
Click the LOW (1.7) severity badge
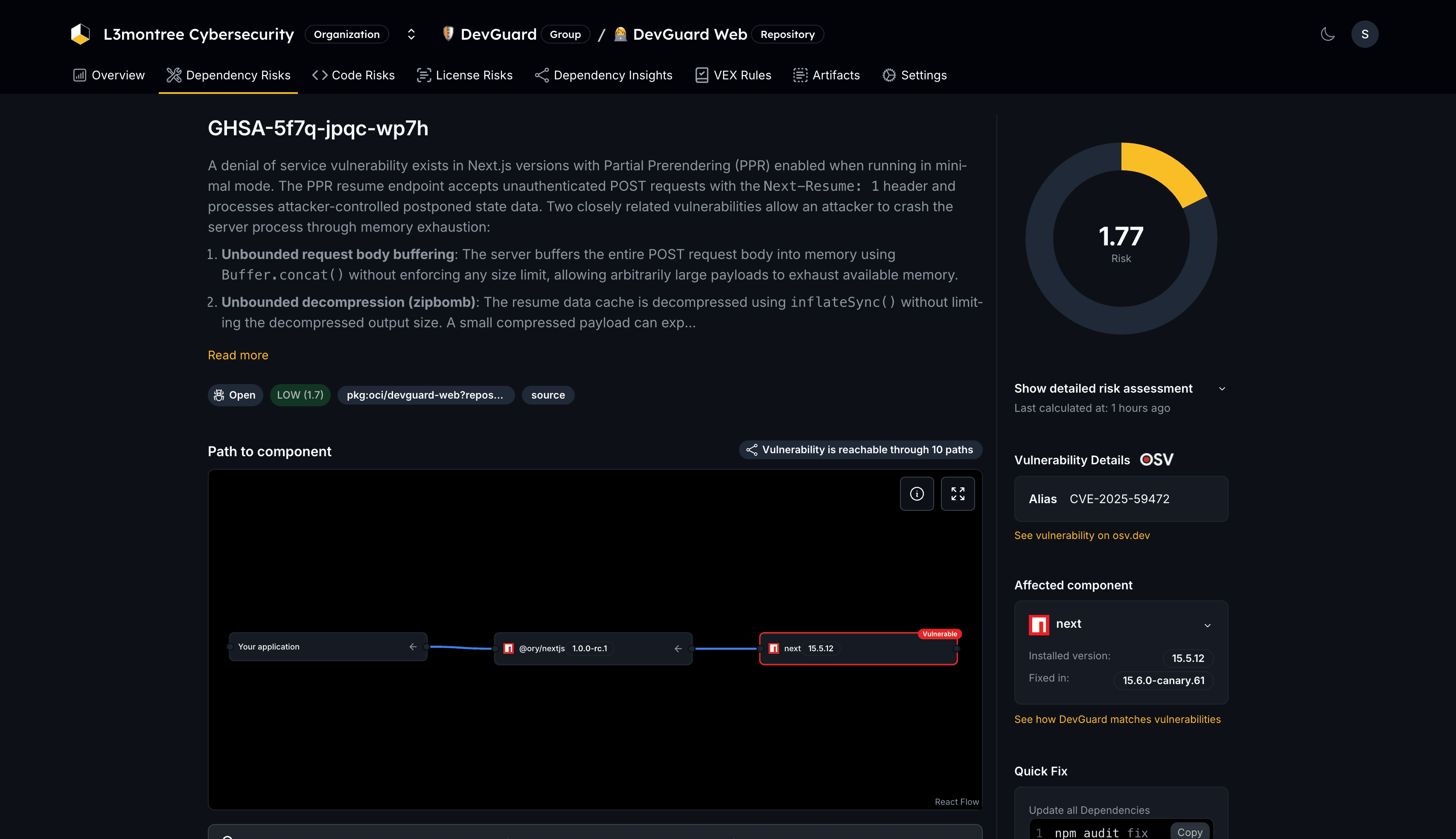click(300, 395)
